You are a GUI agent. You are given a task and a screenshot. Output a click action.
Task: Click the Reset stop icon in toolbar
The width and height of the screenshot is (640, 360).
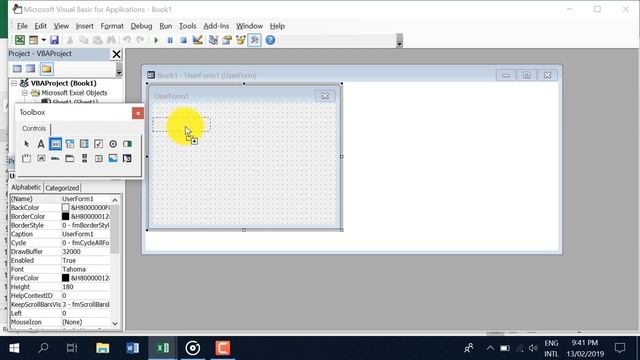coord(183,40)
